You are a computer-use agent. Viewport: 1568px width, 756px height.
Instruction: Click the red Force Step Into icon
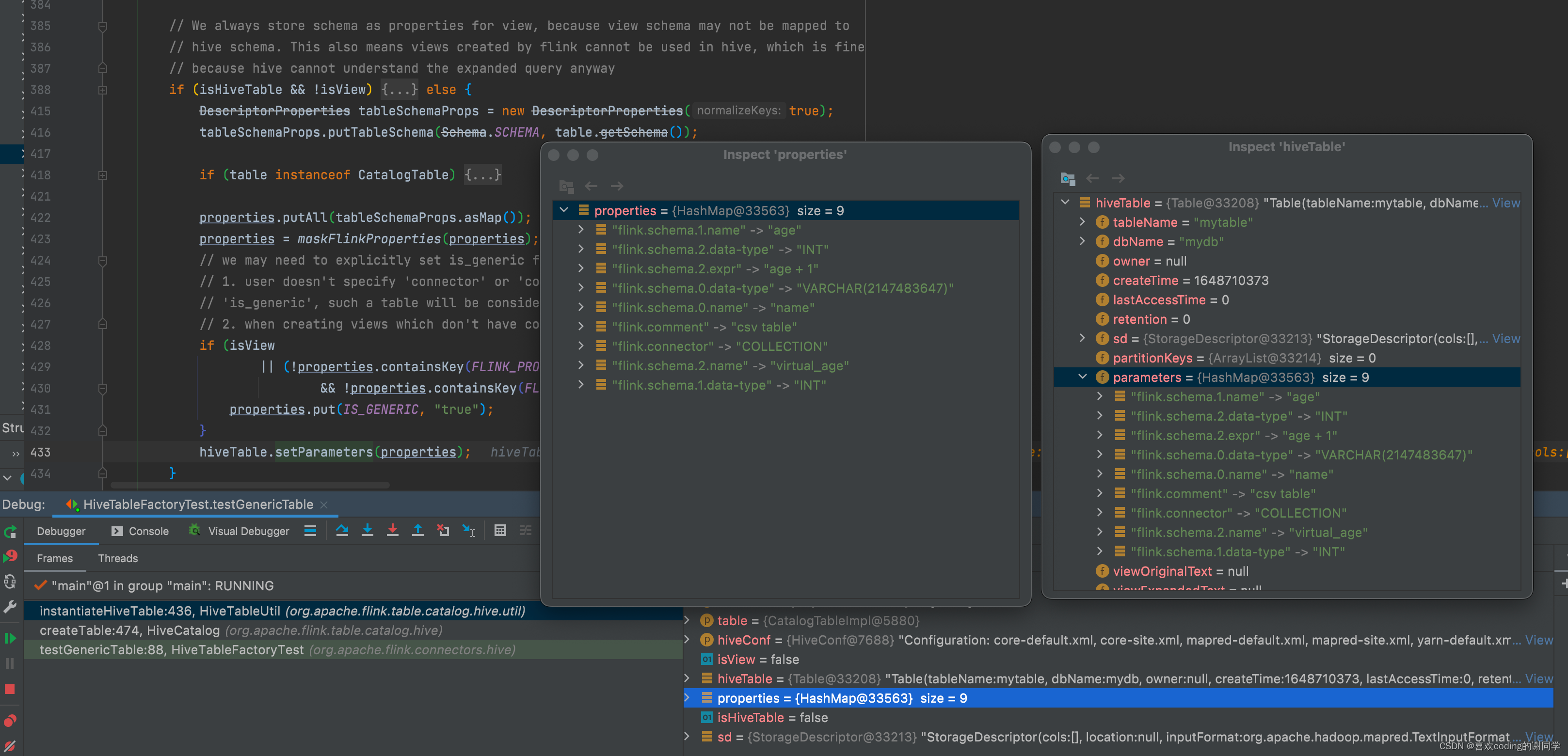click(x=393, y=530)
